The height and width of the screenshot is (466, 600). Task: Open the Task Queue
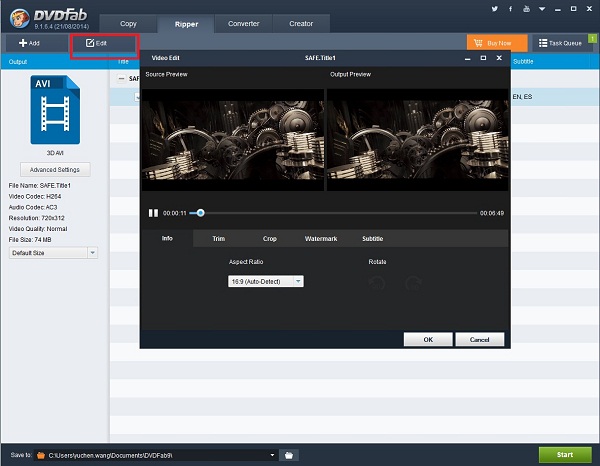(x=560, y=43)
